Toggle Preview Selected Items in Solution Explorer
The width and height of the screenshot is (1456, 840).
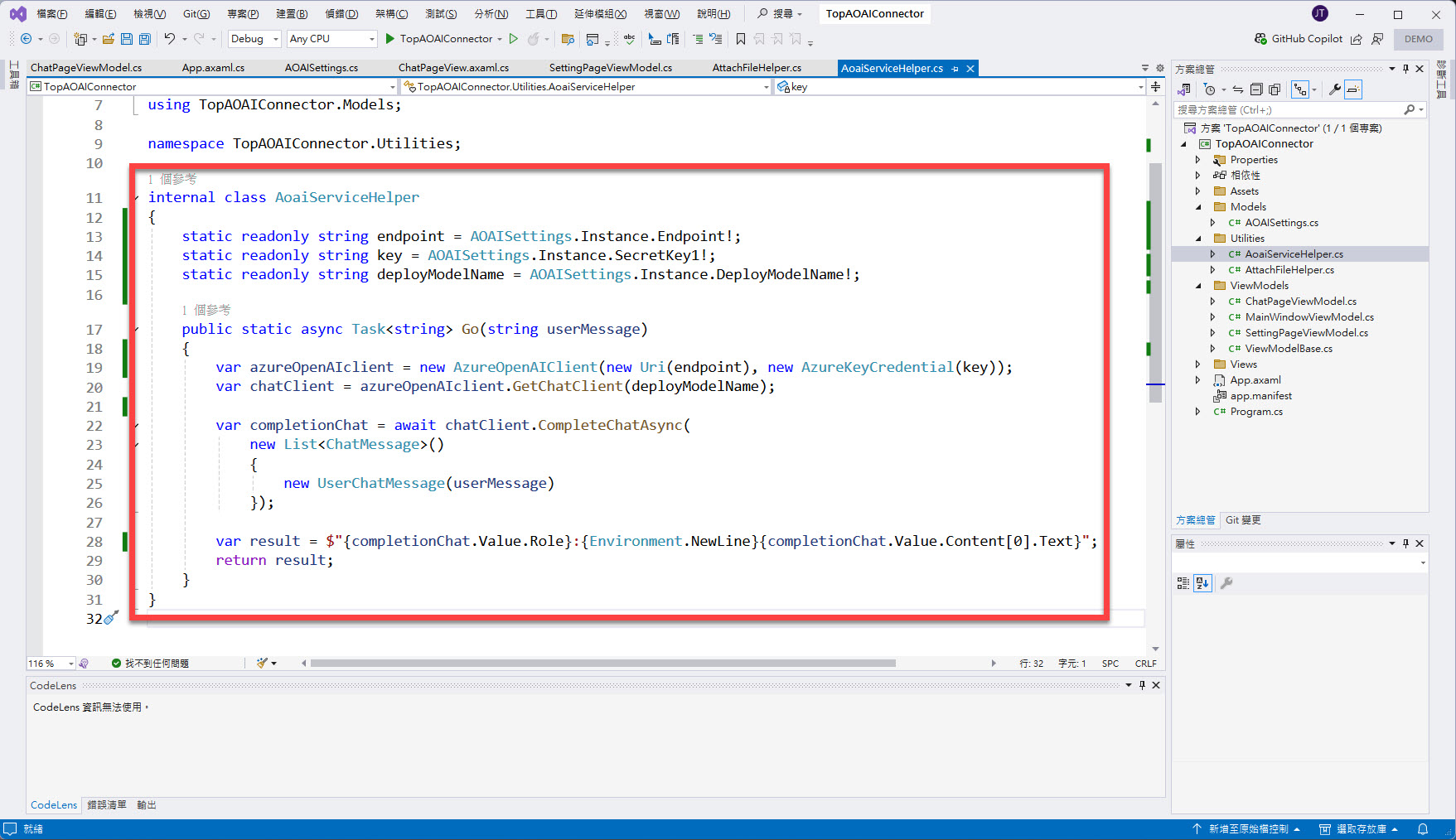click(x=1353, y=89)
